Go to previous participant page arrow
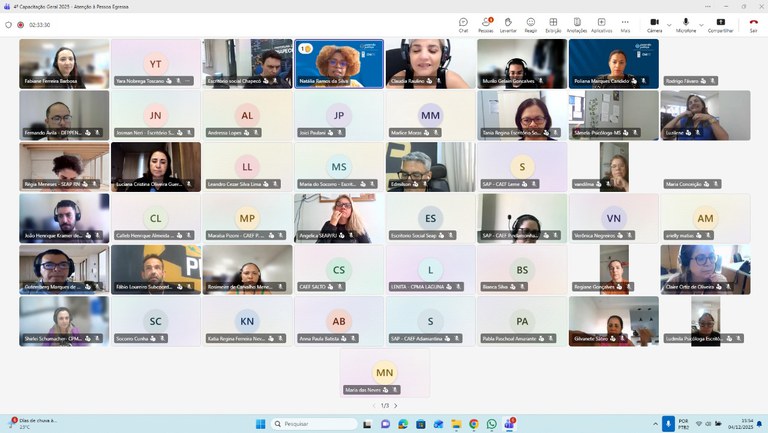Image resolution: width=768 pixels, height=433 pixels. (x=374, y=406)
